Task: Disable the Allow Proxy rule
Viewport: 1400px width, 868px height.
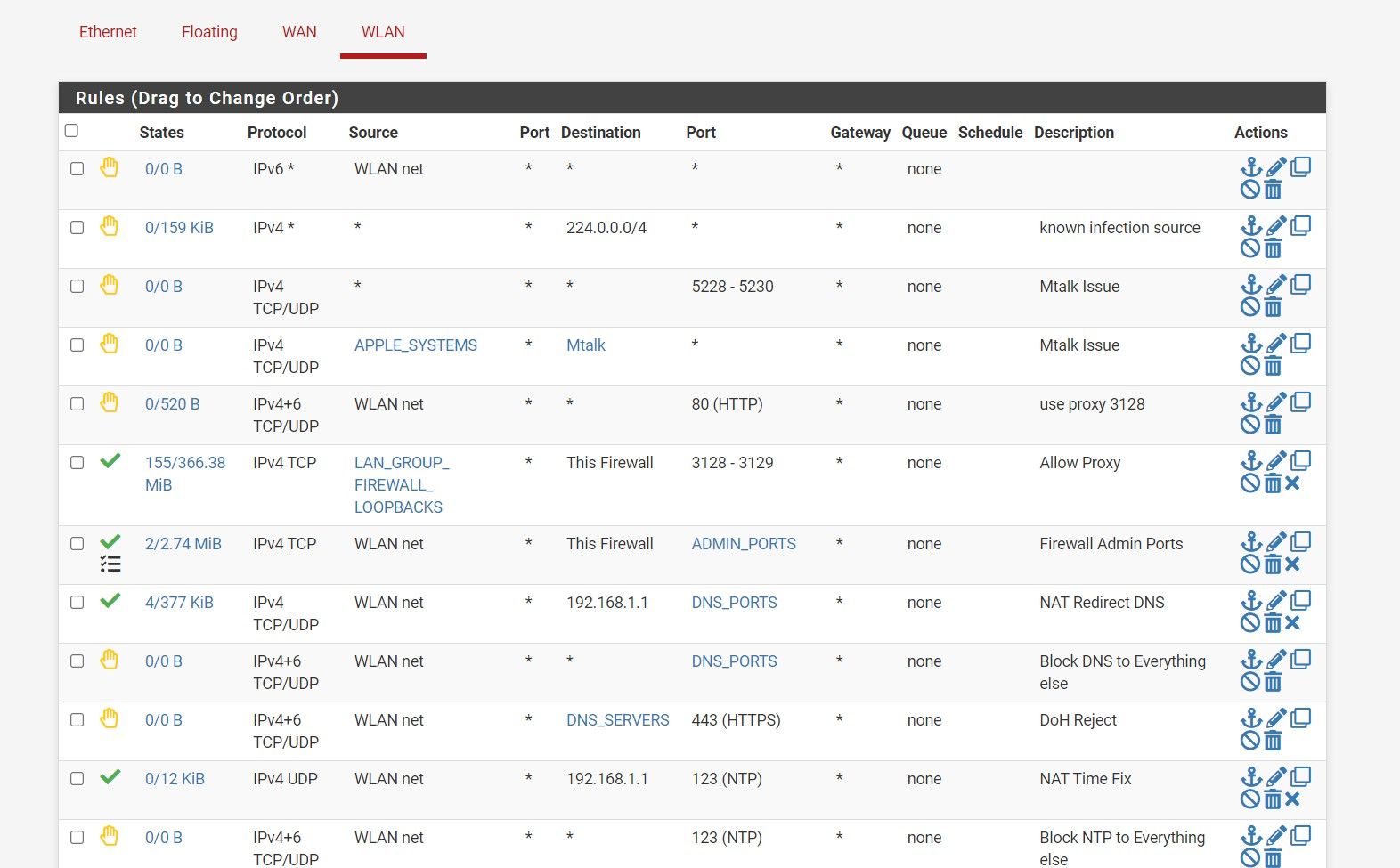Action: 1250,483
